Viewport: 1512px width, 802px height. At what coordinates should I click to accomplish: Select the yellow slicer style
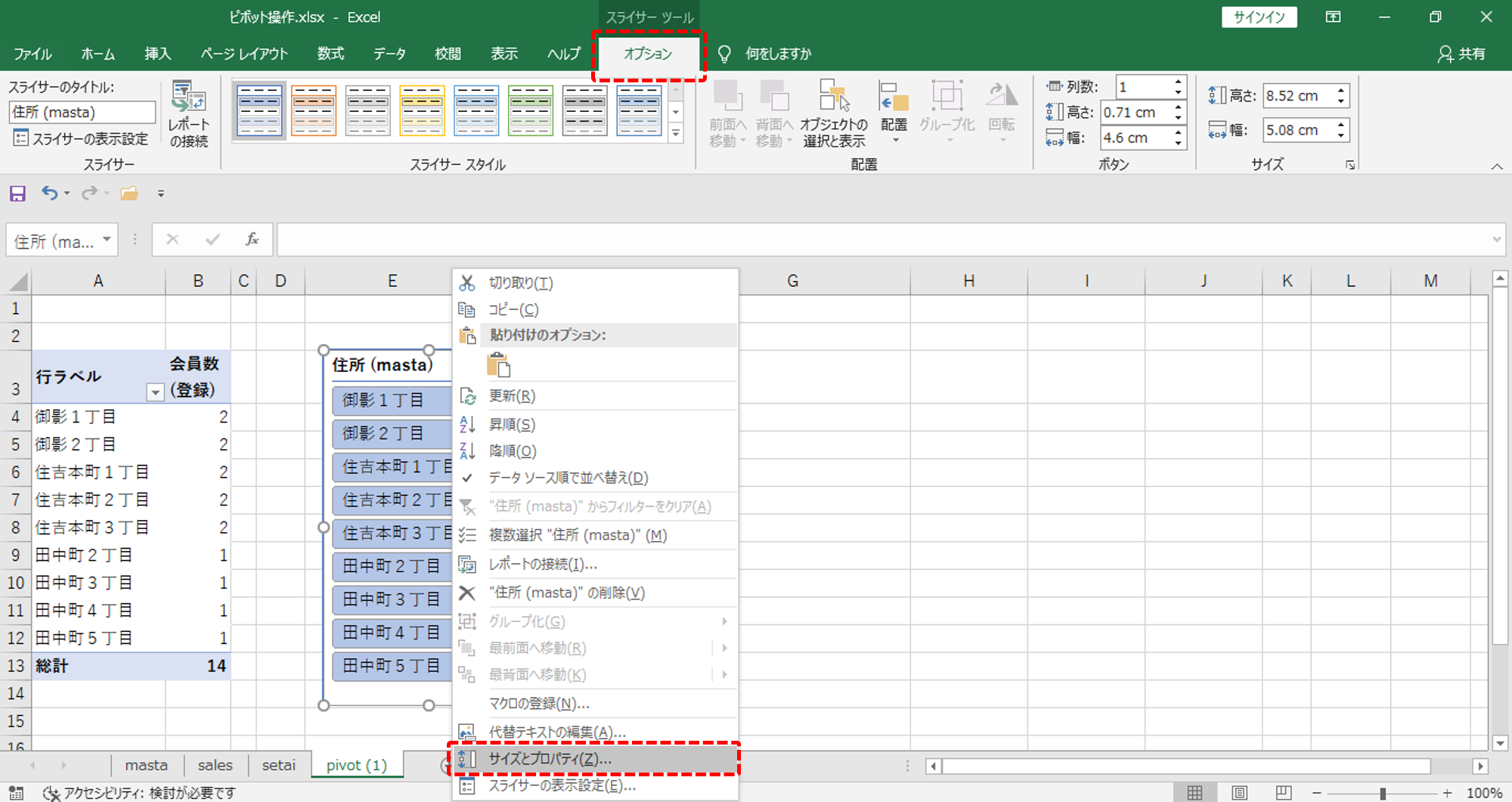pyautogui.click(x=422, y=110)
